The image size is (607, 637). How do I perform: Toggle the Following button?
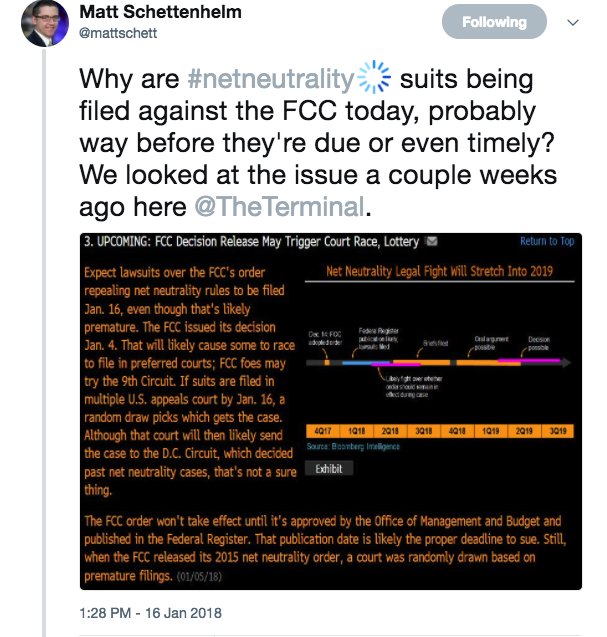click(x=494, y=22)
